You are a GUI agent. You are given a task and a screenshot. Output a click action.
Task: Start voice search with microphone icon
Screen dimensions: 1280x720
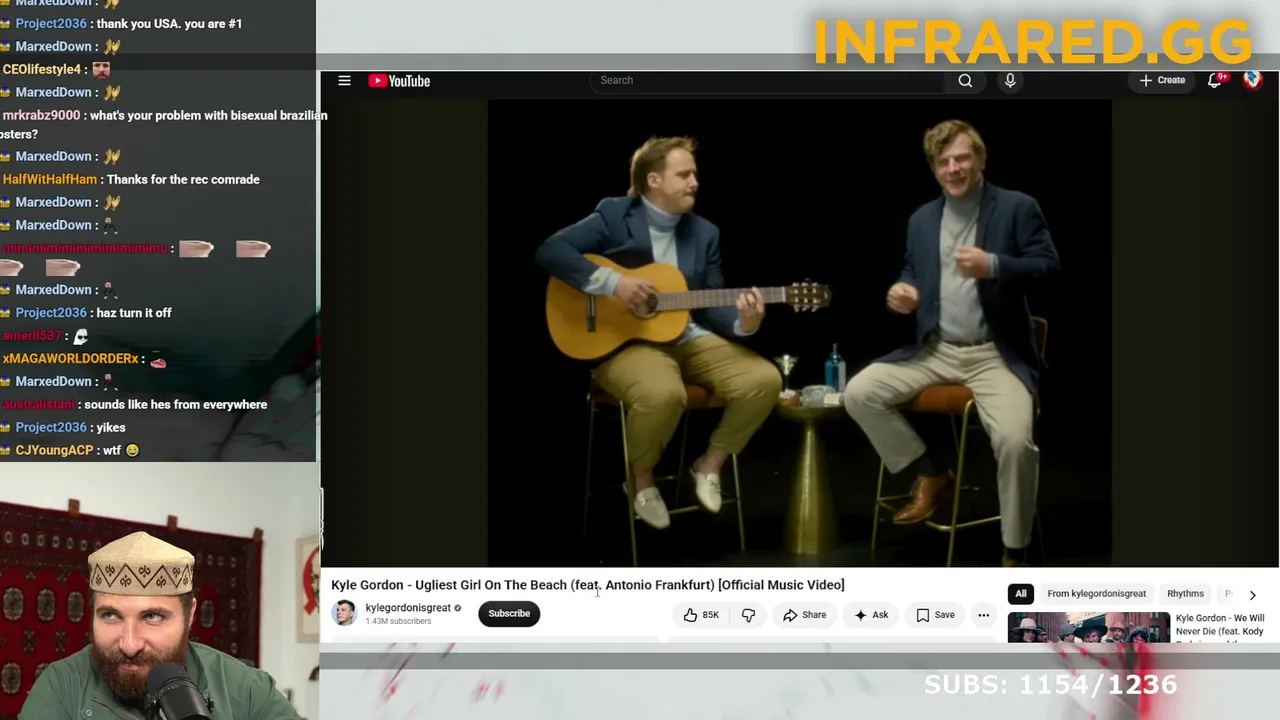[x=1010, y=81]
